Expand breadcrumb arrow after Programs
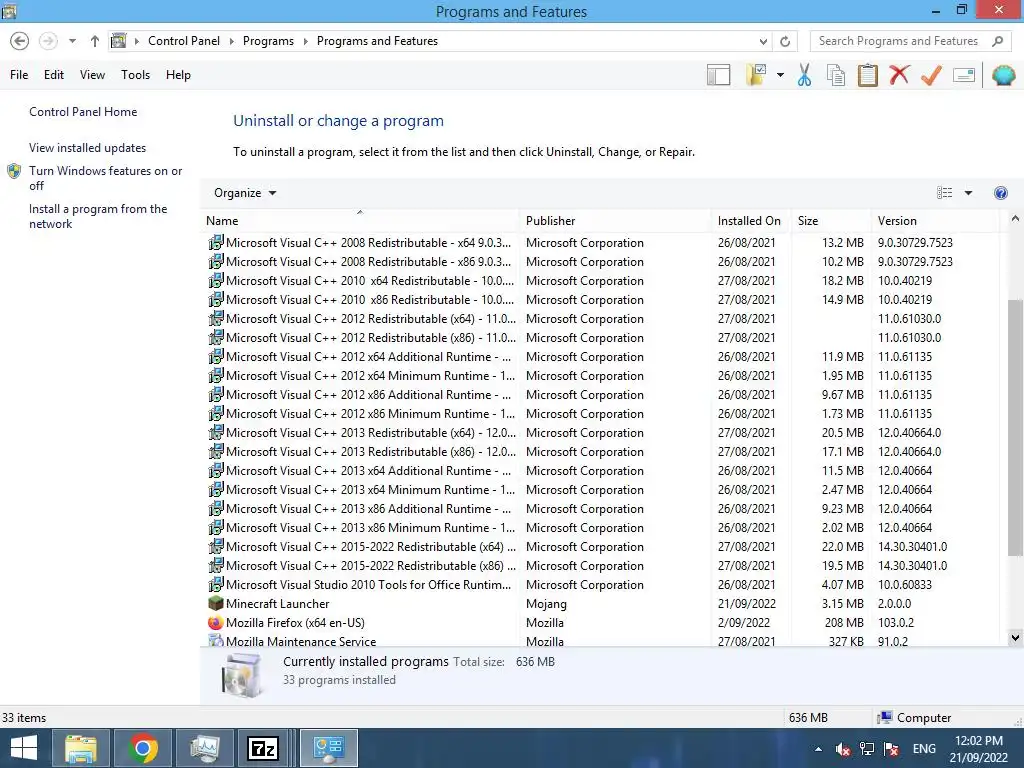Image resolution: width=1024 pixels, height=768 pixels. 305,41
